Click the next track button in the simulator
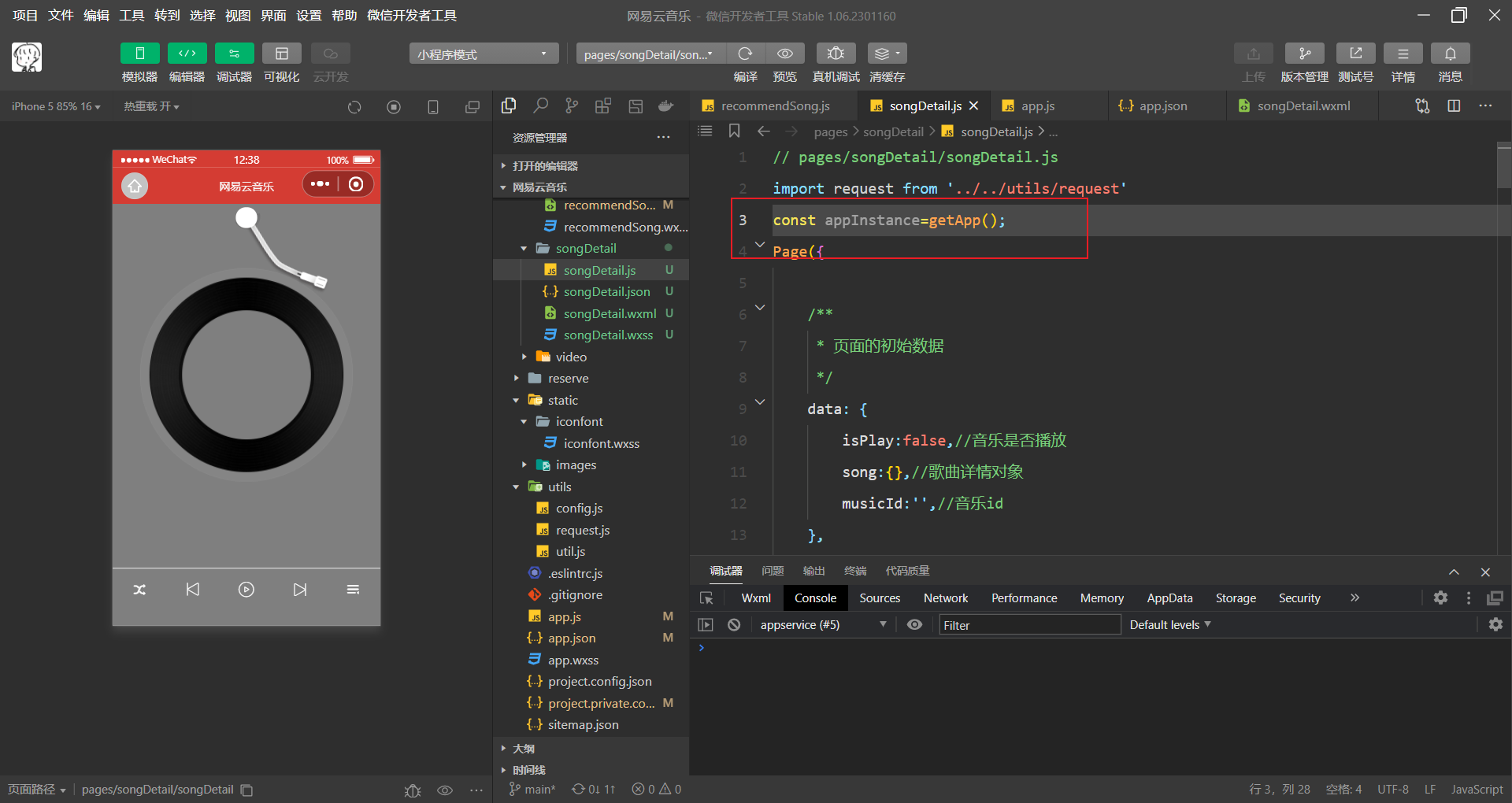Image resolution: width=1512 pixels, height=803 pixels. (x=299, y=590)
